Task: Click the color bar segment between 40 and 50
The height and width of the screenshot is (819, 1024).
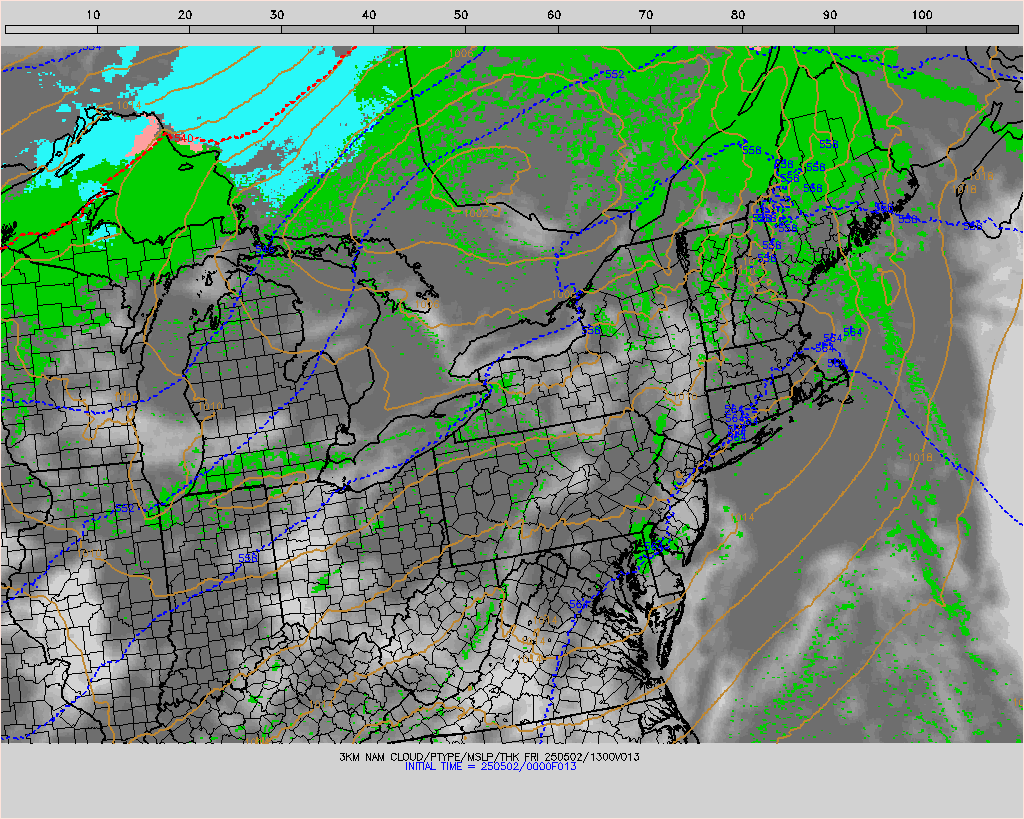Action: pyautogui.click(x=419, y=29)
